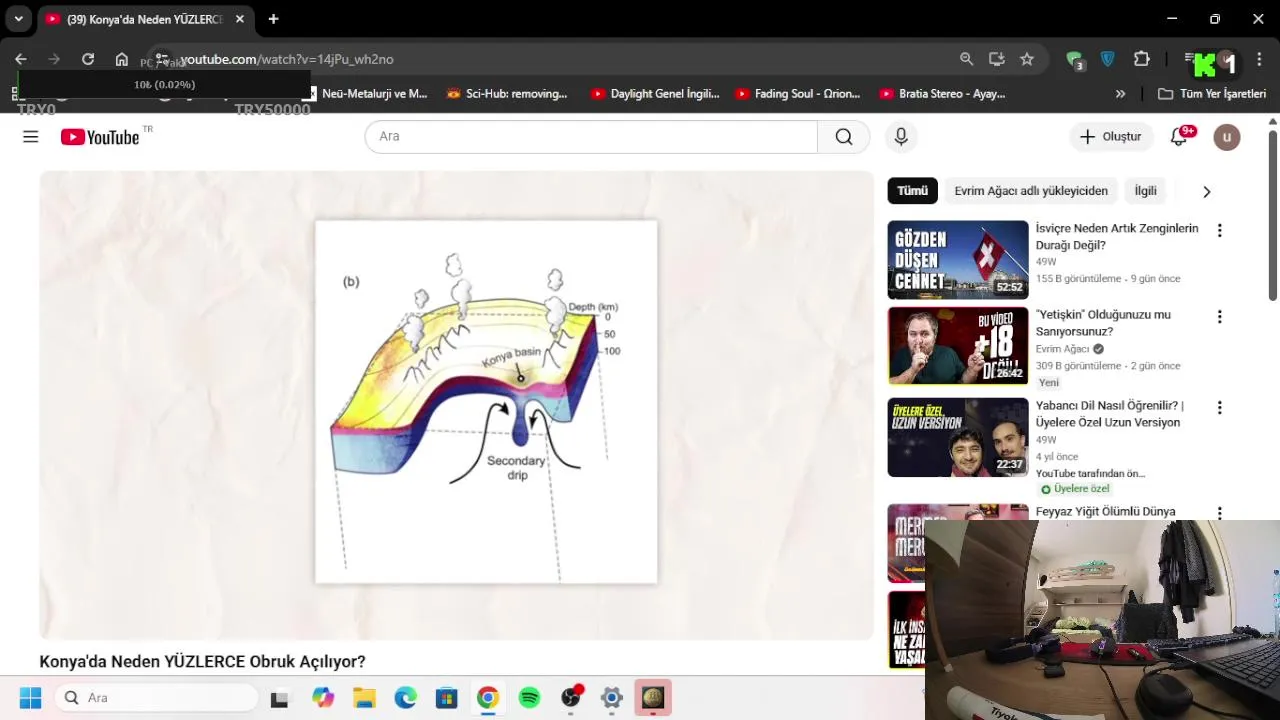Select the "İlgili" filter chip
The width and height of the screenshot is (1280, 720).
[1145, 191]
